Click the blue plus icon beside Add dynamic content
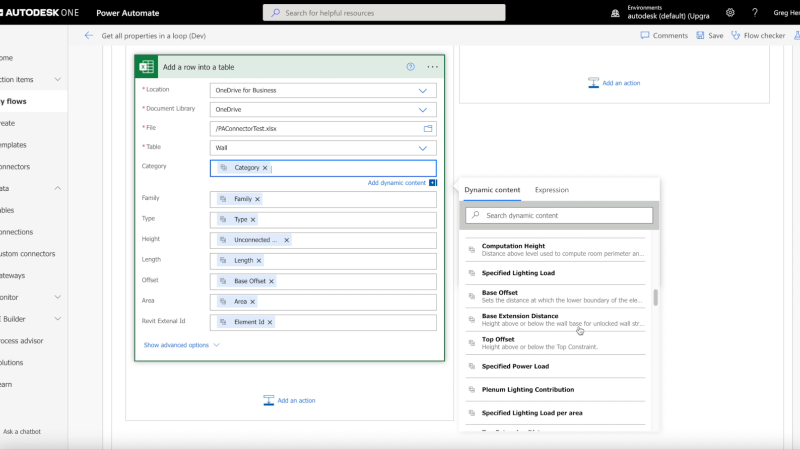800x450 pixels. tap(433, 183)
